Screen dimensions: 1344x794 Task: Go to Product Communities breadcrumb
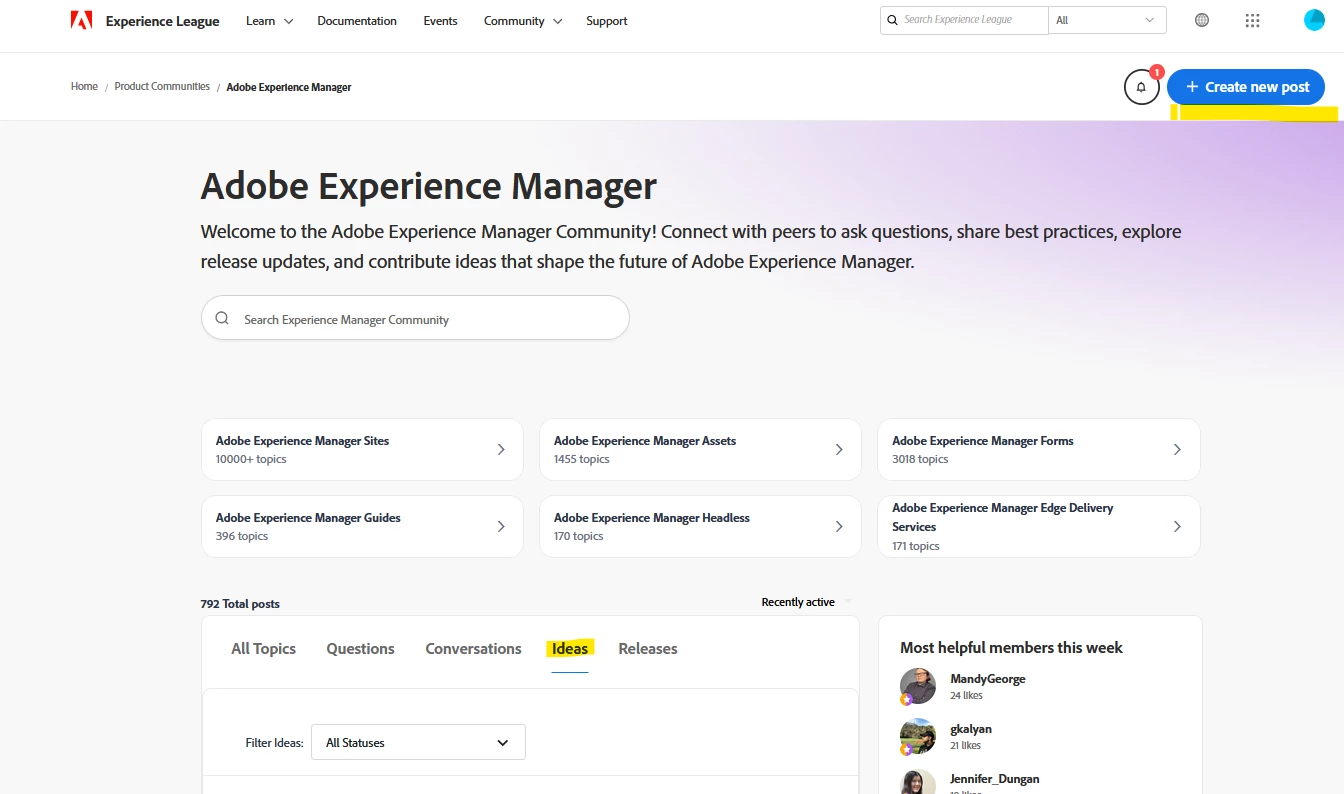[162, 87]
